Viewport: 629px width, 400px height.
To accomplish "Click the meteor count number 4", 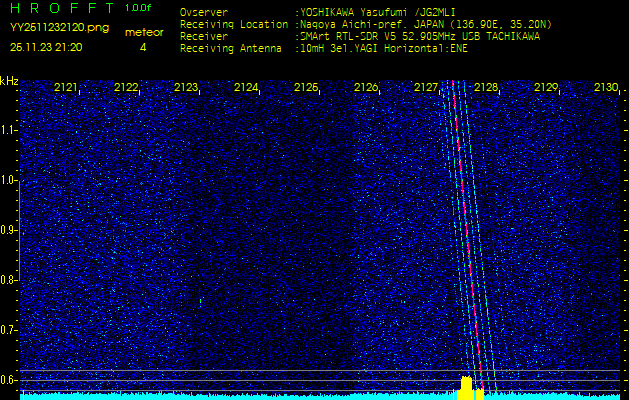I will (143, 47).
